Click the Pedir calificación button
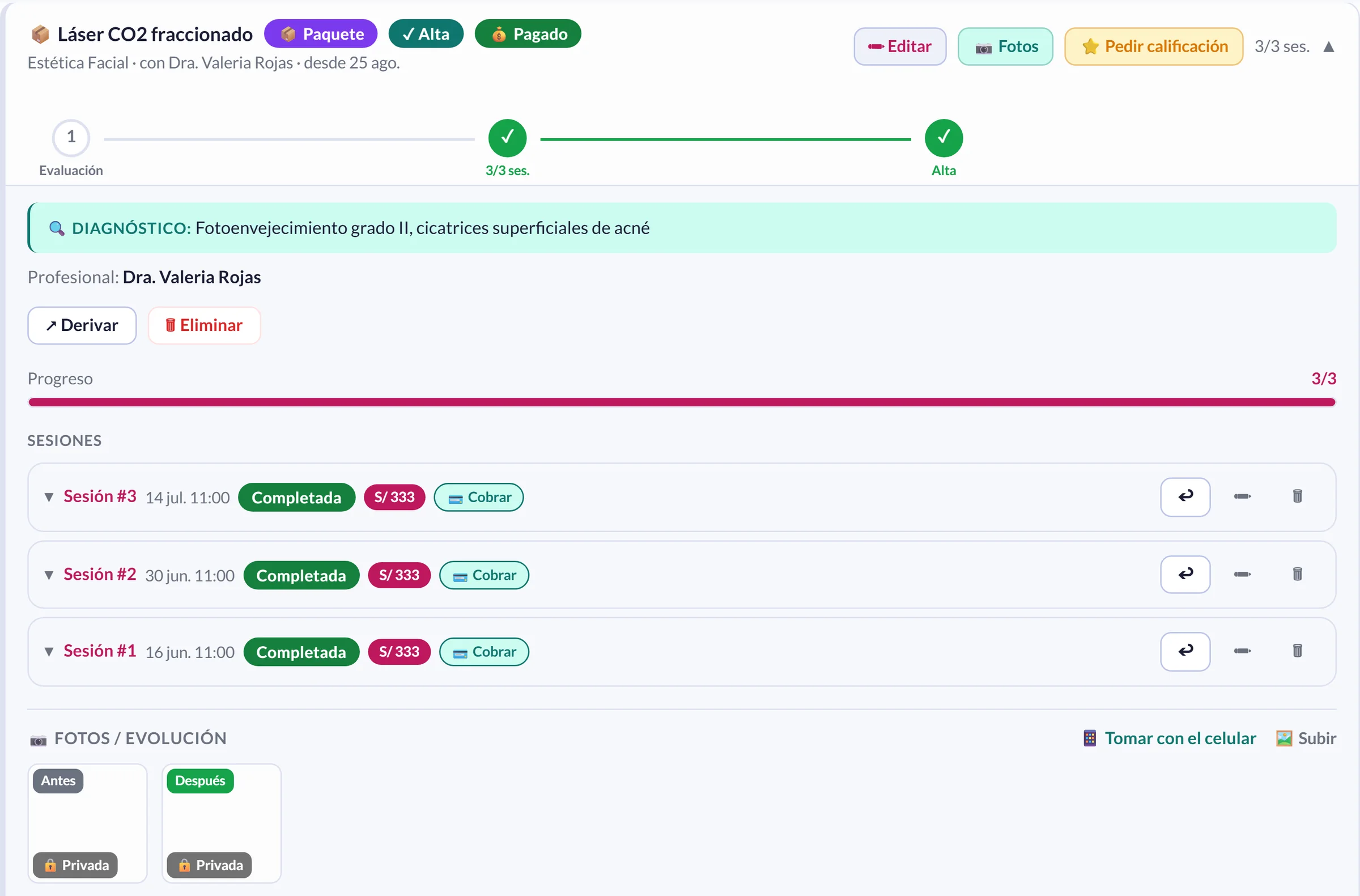This screenshot has width=1360, height=896. click(1153, 46)
